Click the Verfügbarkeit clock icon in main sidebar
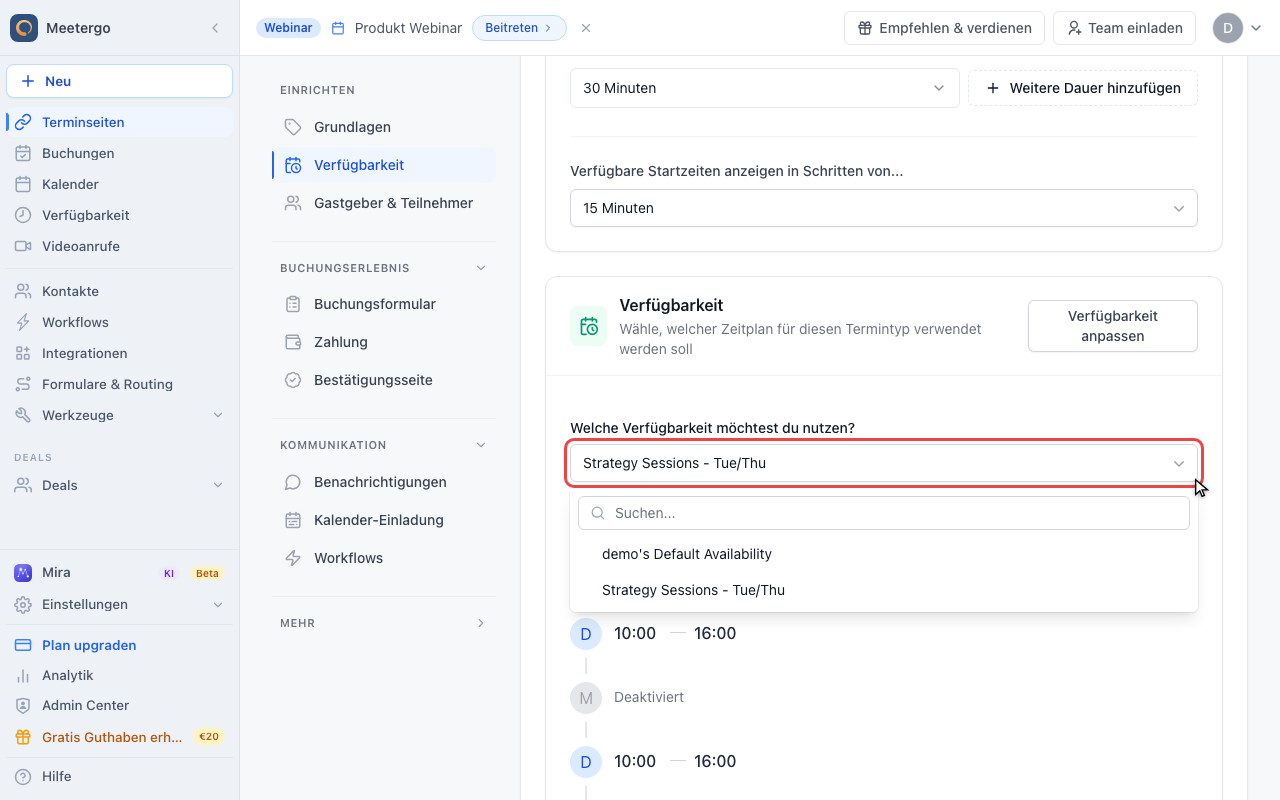This screenshot has height=800, width=1280. (23, 215)
